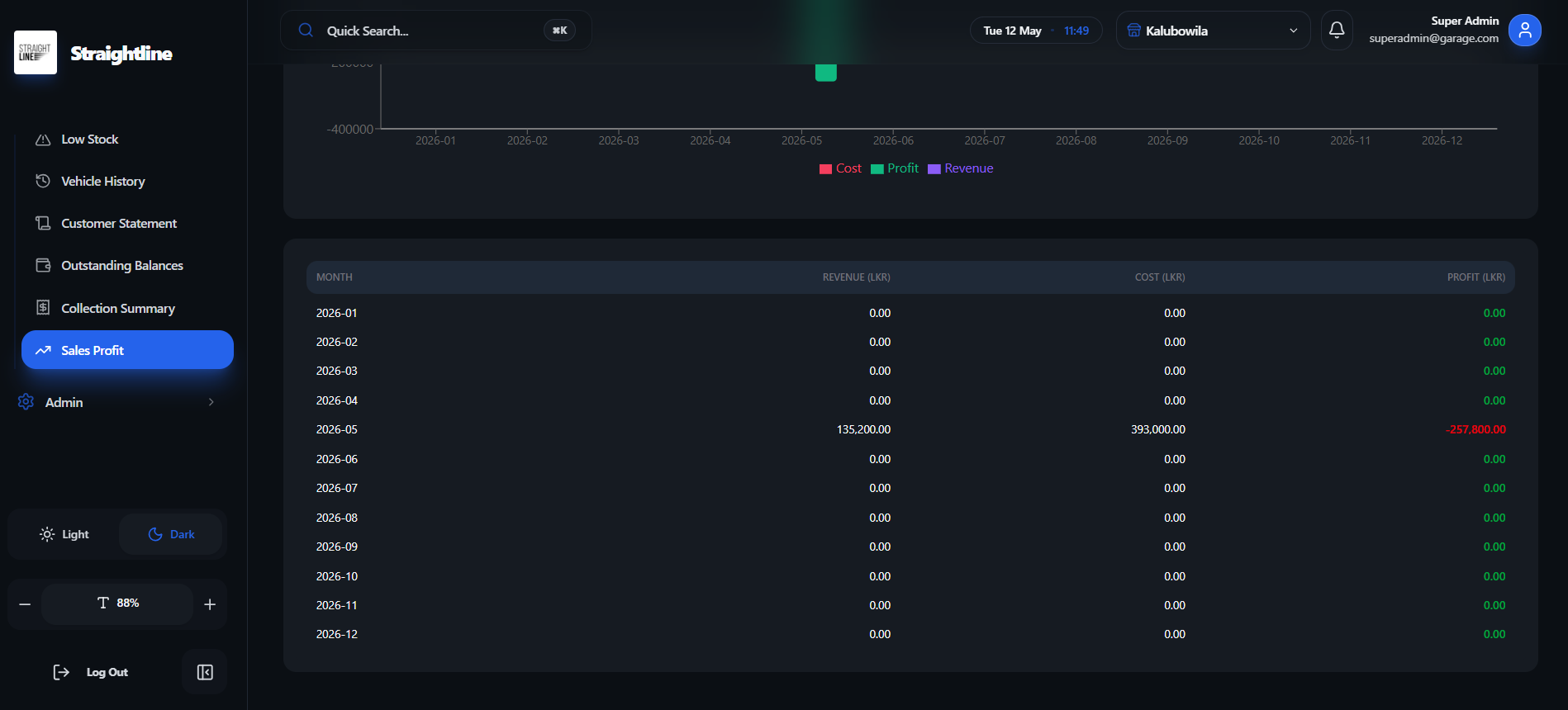Toggle the Revenue series in legend
1568x710 pixels.
point(961,168)
